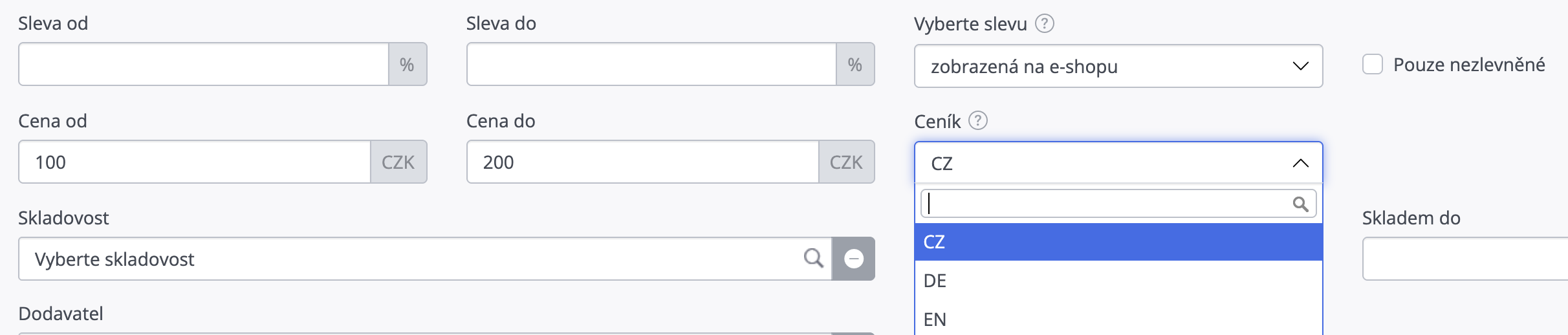Select DE option in Ceník list
Screen dimensions: 1568x335
[x=1118, y=281]
